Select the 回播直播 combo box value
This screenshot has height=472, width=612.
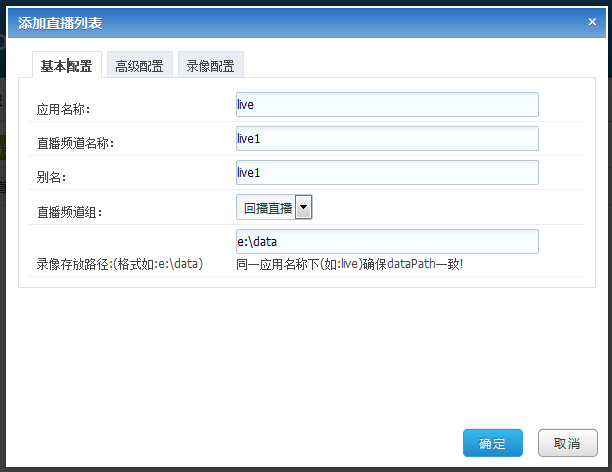[267, 207]
